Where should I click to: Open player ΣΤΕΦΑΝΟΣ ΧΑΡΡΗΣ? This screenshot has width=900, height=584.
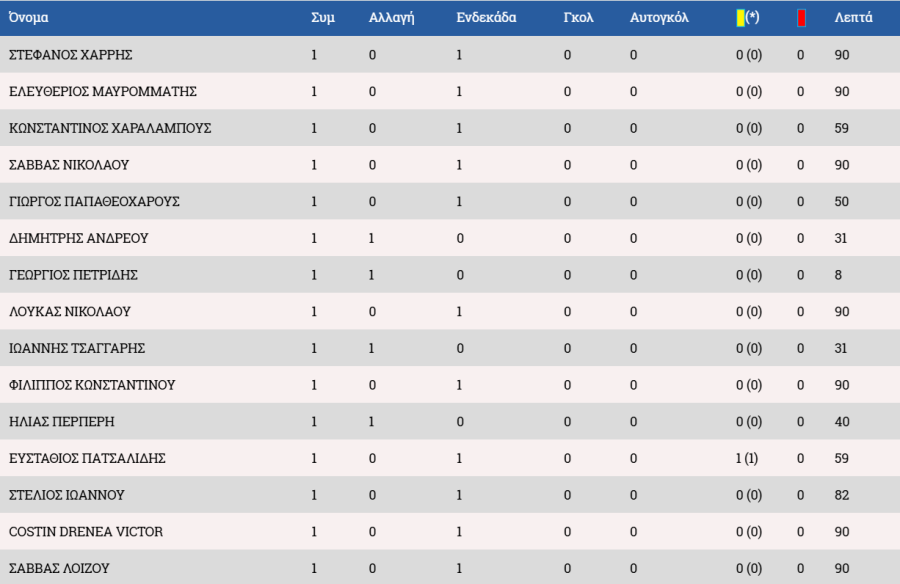click(70, 55)
